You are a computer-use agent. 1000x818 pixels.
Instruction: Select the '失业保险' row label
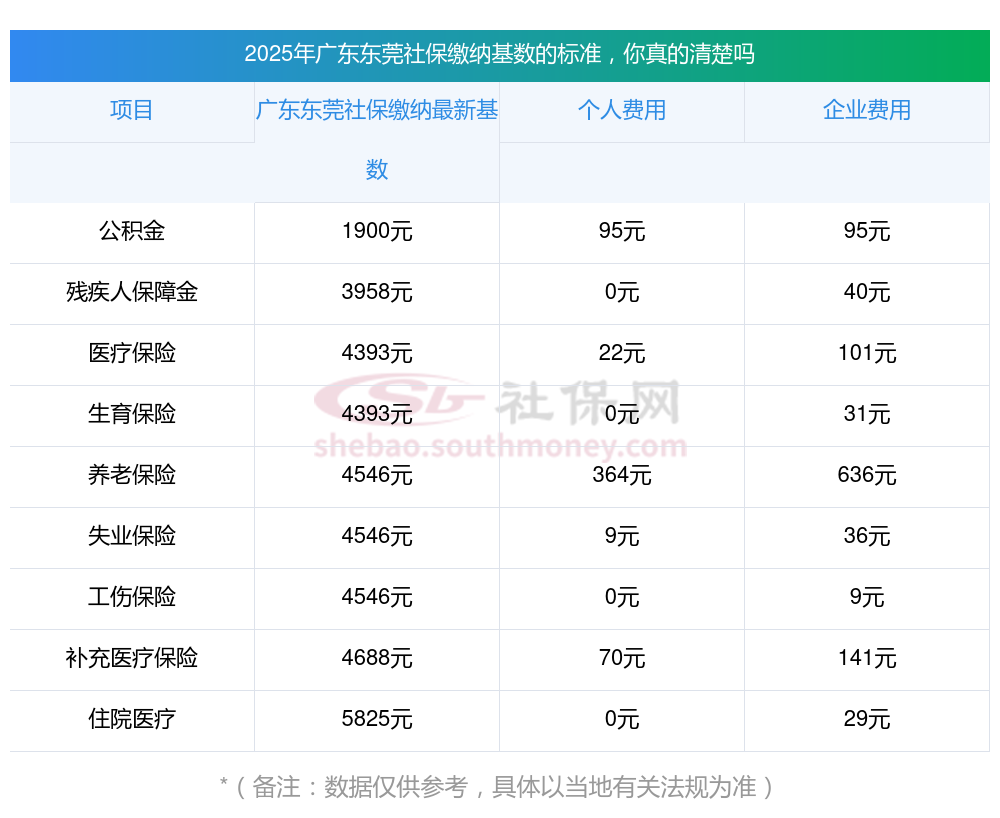[x=132, y=536]
